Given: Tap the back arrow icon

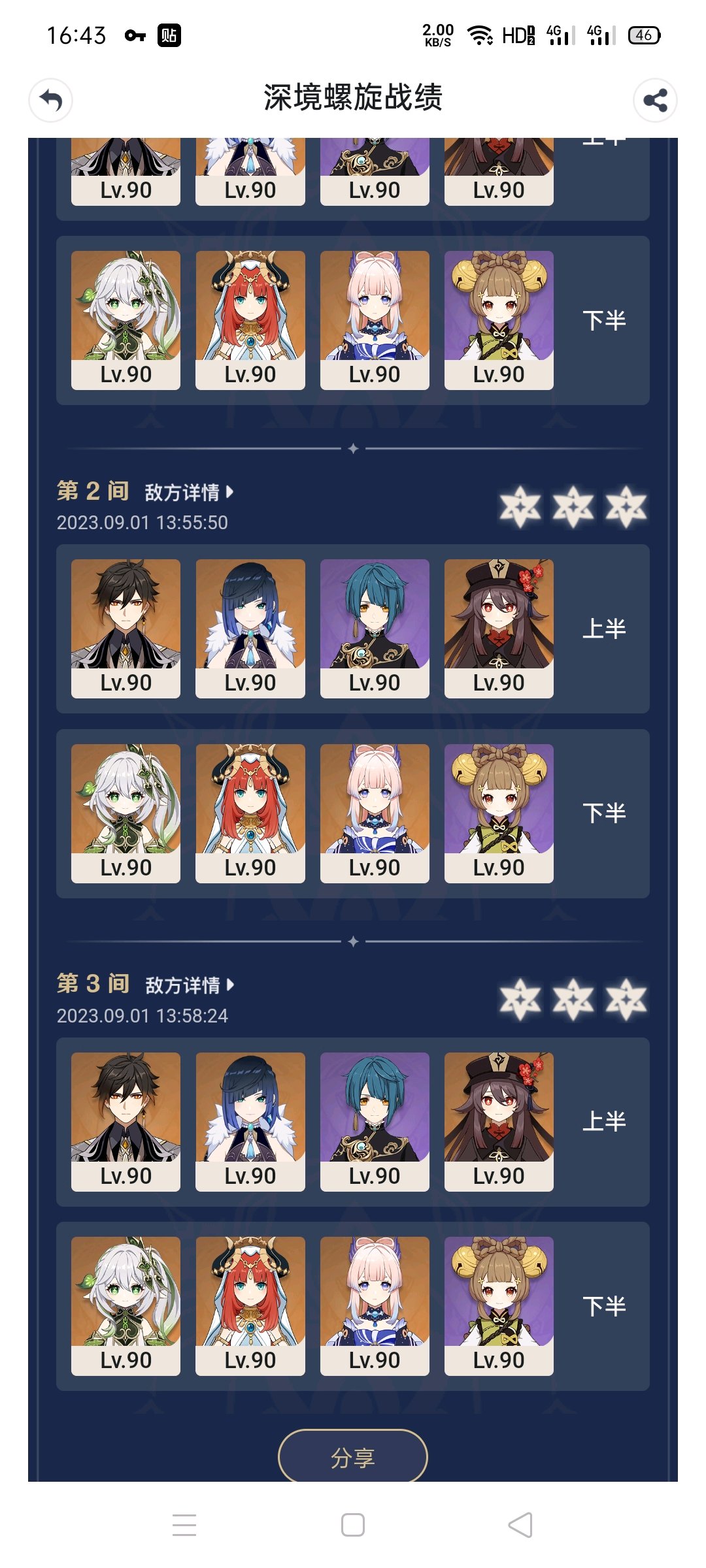Looking at the screenshot, I should pyautogui.click(x=50, y=100).
